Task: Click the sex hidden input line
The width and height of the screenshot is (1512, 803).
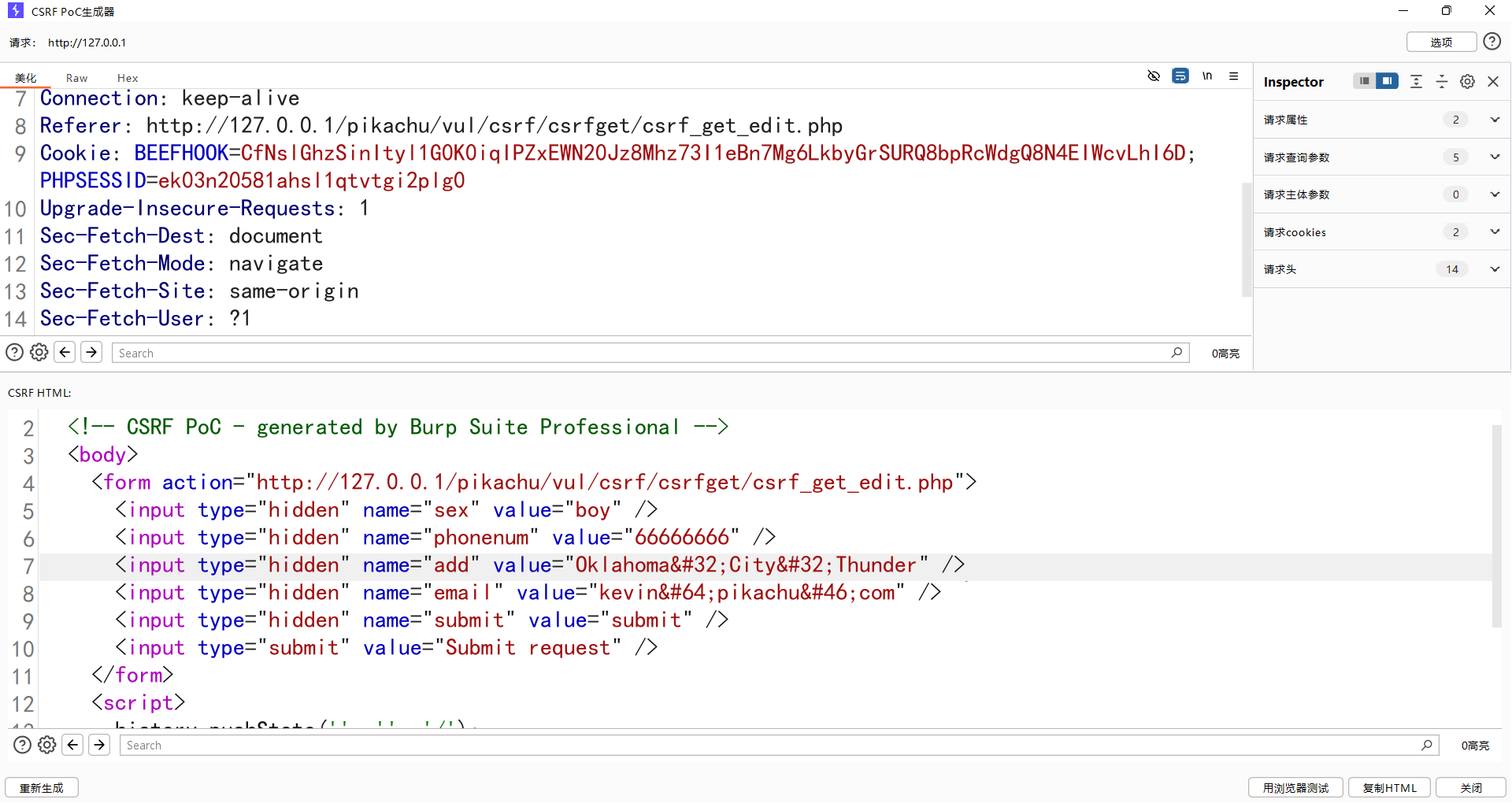Action: 387,510
